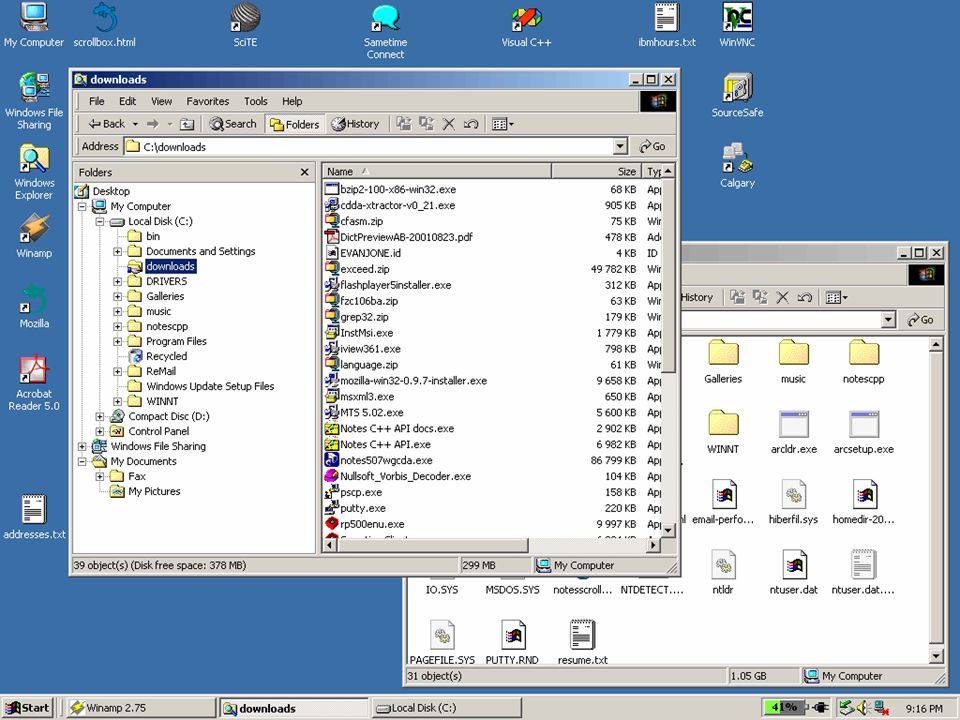This screenshot has width=960, height=720.
Task: Show the History pane in downloads window
Action: coord(355,124)
